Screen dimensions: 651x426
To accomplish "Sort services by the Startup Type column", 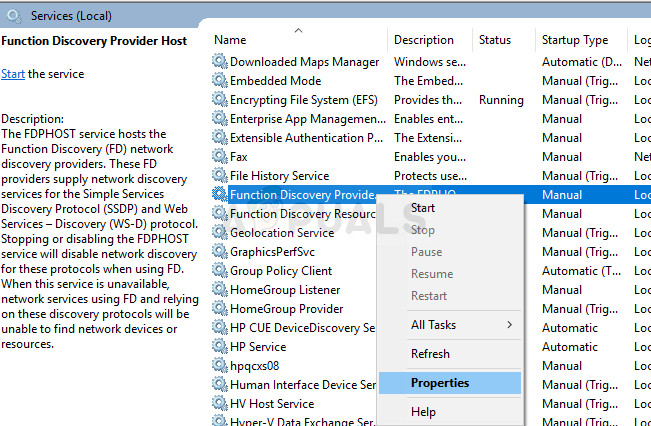I will click(x=574, y=40).
